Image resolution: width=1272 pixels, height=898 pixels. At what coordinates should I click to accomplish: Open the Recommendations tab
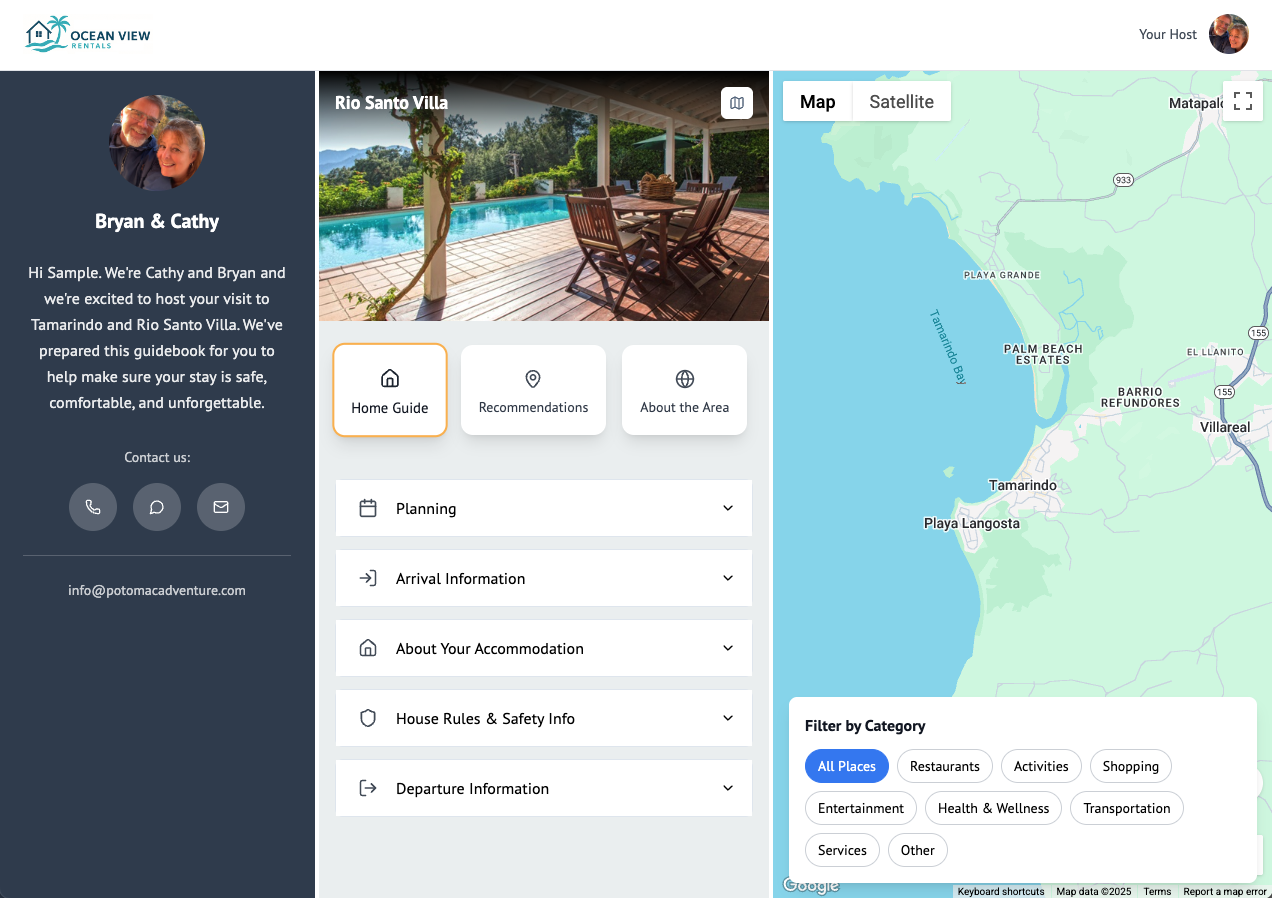[534, 390]
